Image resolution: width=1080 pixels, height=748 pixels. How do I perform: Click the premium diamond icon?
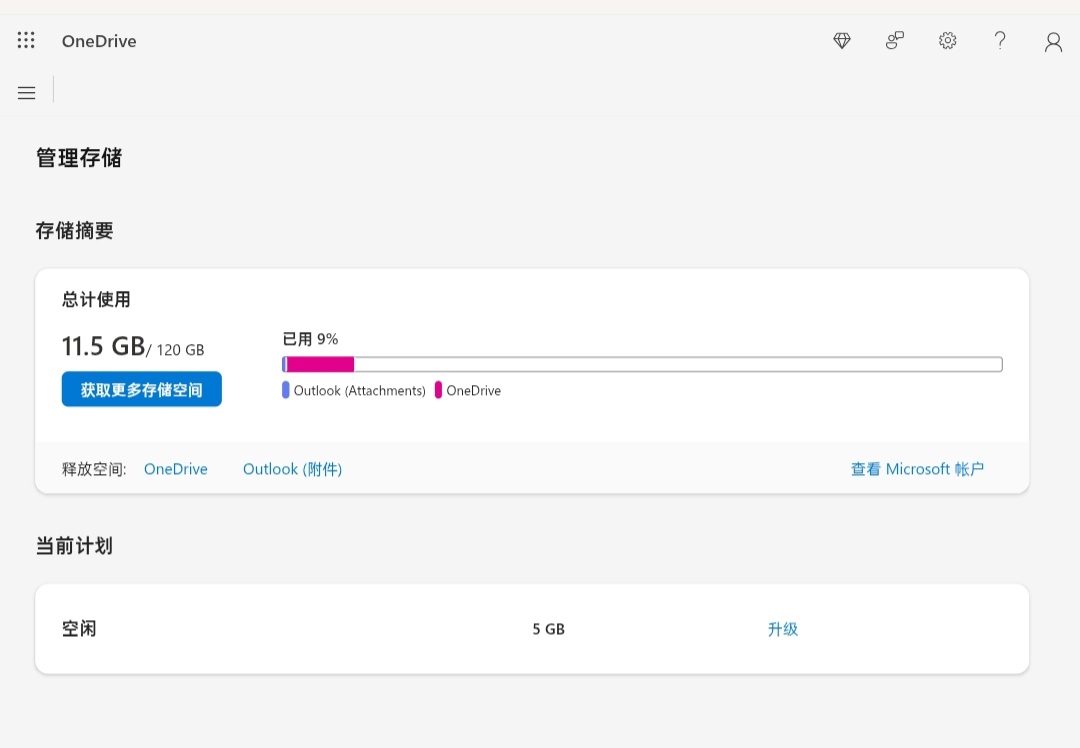coord(842,41)
